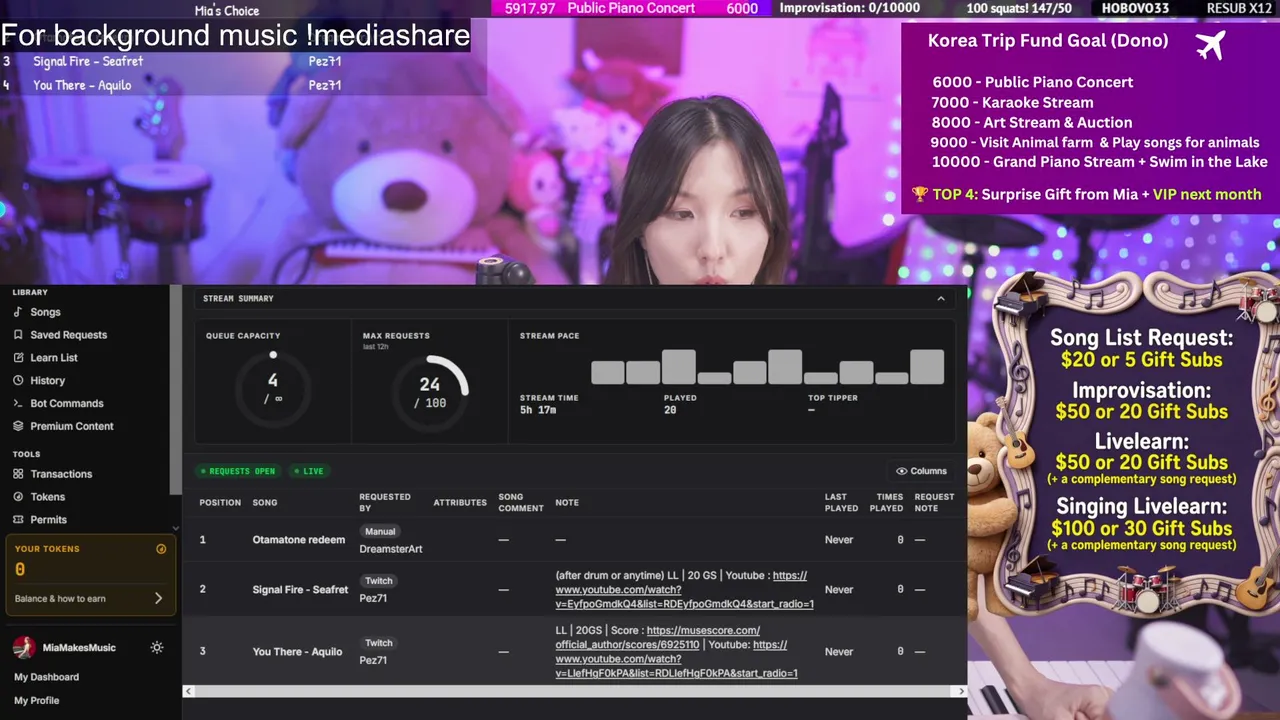Click the Times Played column header
The height and width of the screenshot is (720, 1280).
click(886, 503)
